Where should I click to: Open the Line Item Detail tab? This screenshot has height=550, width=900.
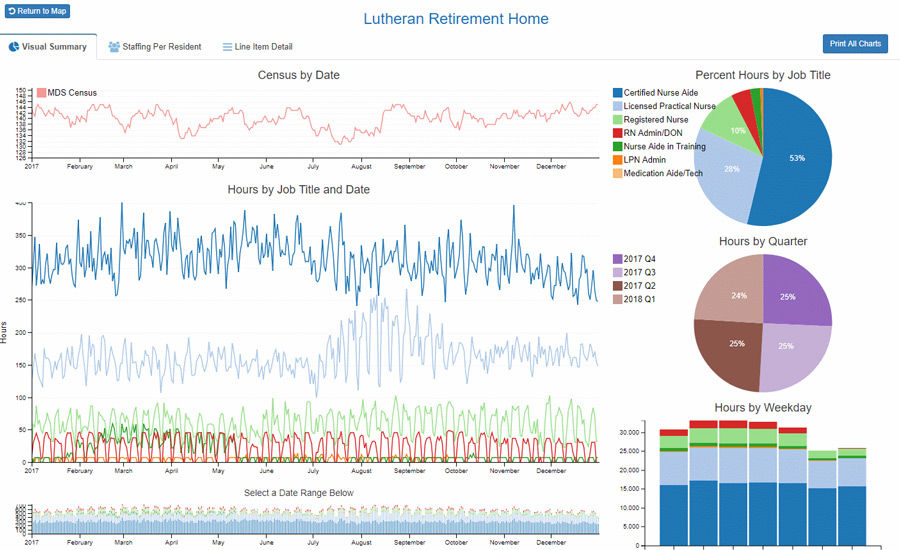(258, 47)
